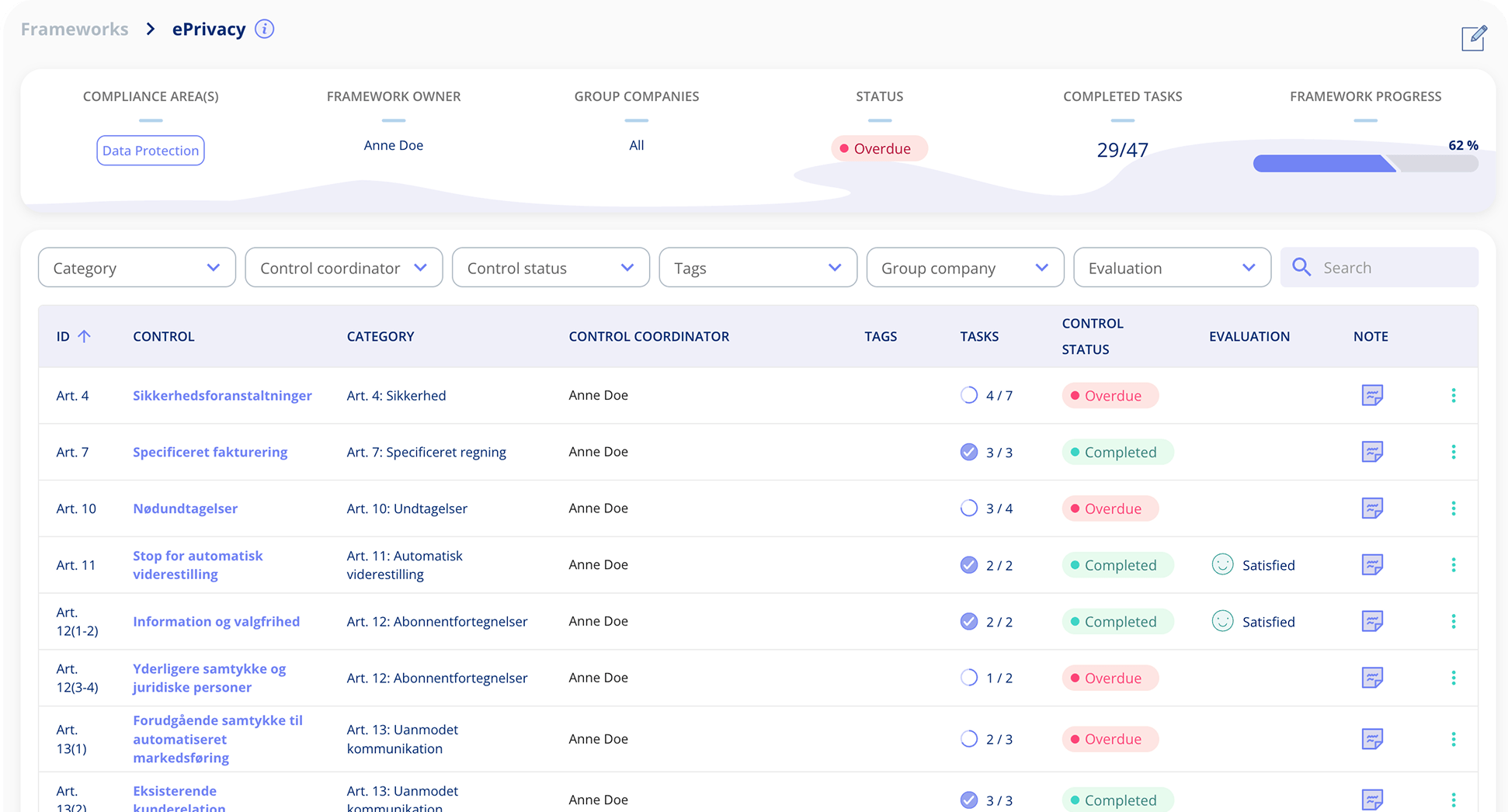1508x812 pixels.
Task: Click the framework Overdue status badge
Action: (879, 148)
